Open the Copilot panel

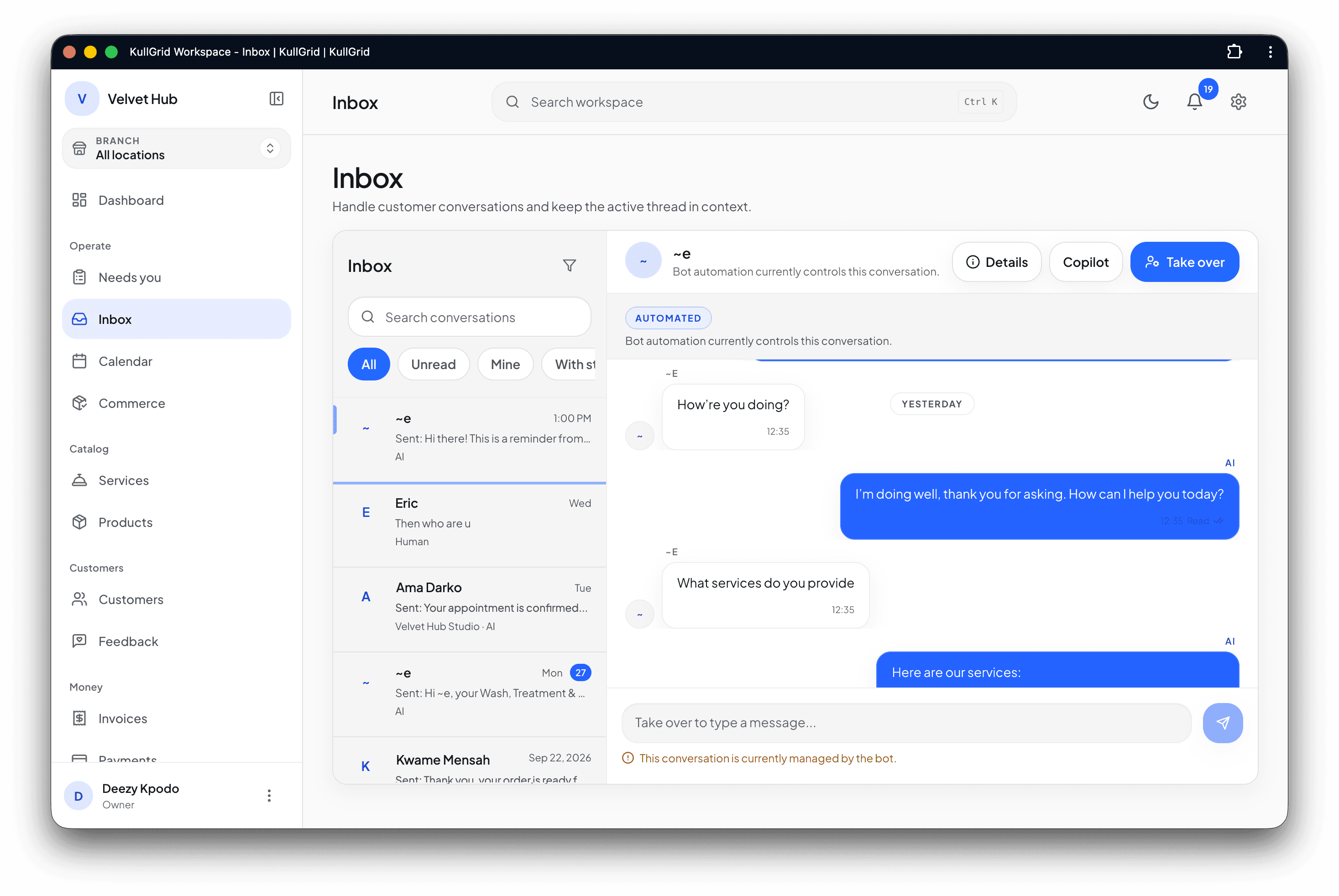click(1085, 262)
